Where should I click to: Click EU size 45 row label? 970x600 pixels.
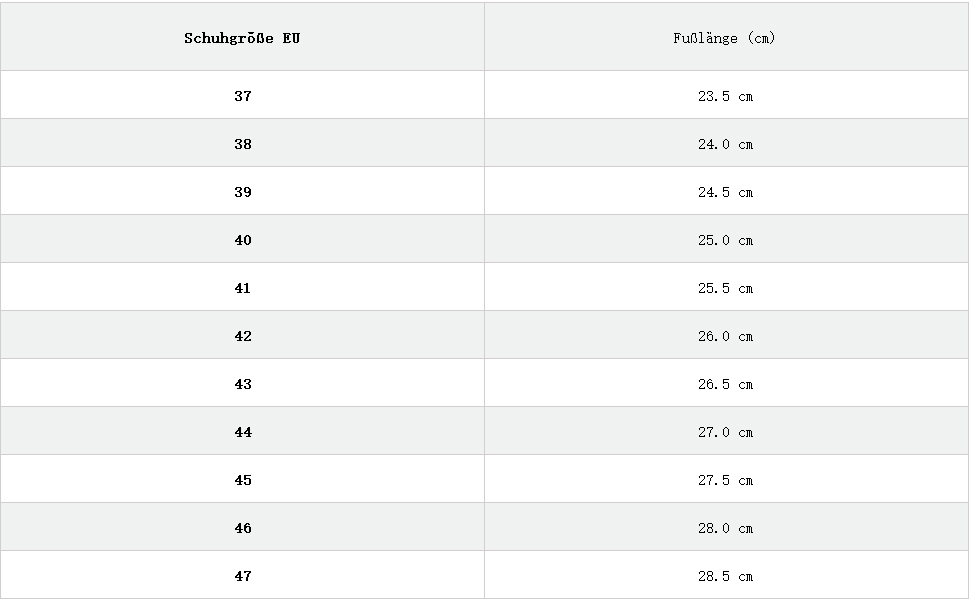tap(243, 480)
